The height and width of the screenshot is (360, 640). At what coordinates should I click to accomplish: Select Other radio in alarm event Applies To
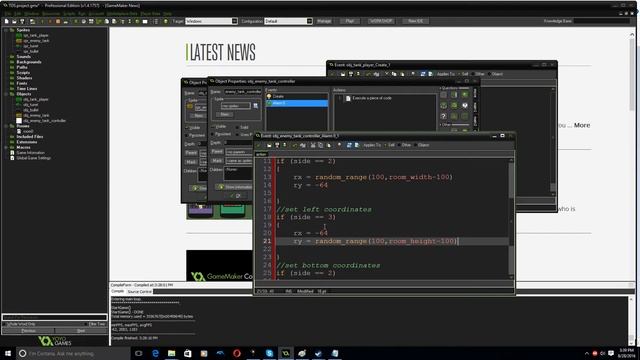coord(400,145)
